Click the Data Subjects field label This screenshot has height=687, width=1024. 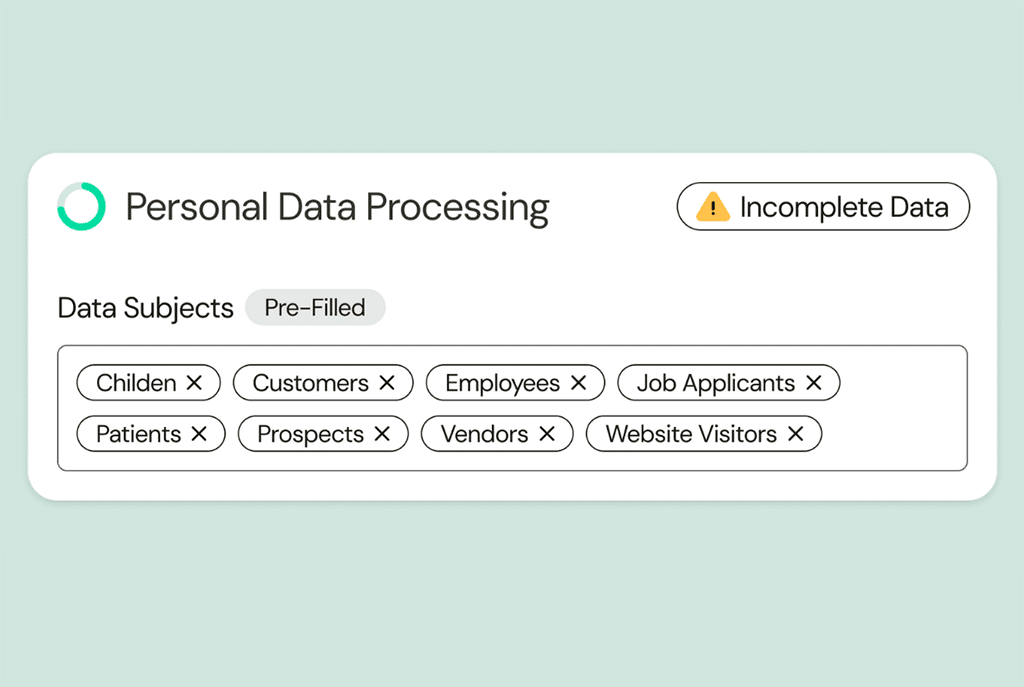(145, 308)
